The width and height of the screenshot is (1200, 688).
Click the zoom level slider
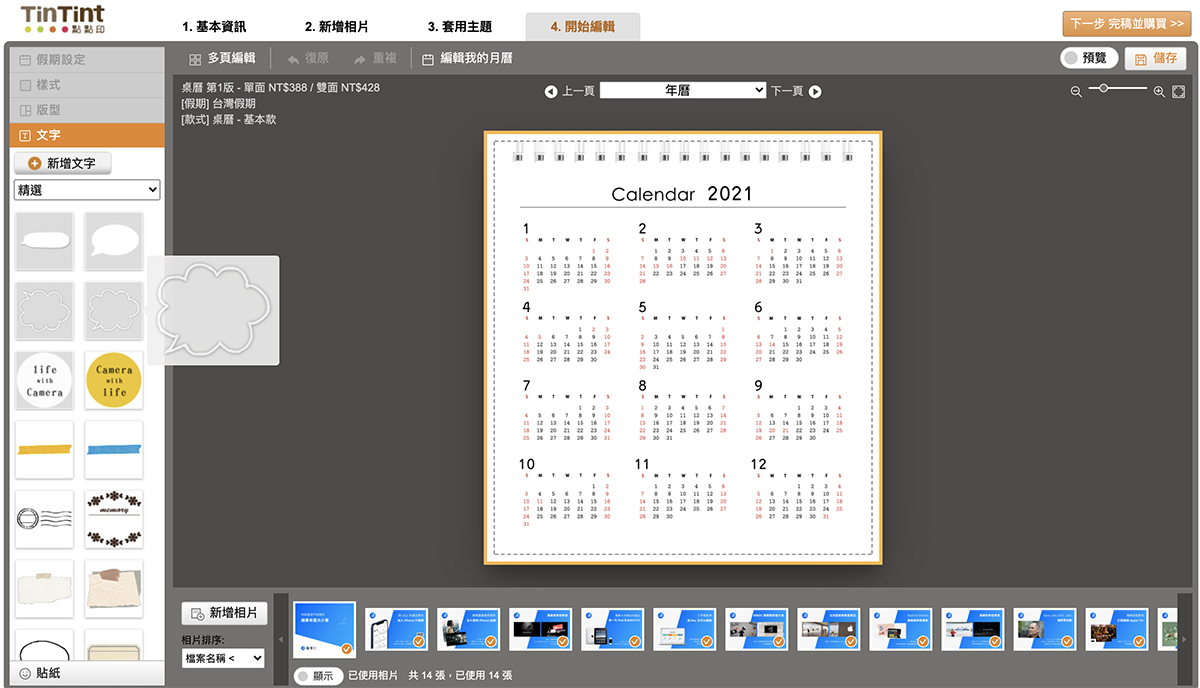click(x=1118, y=89)
